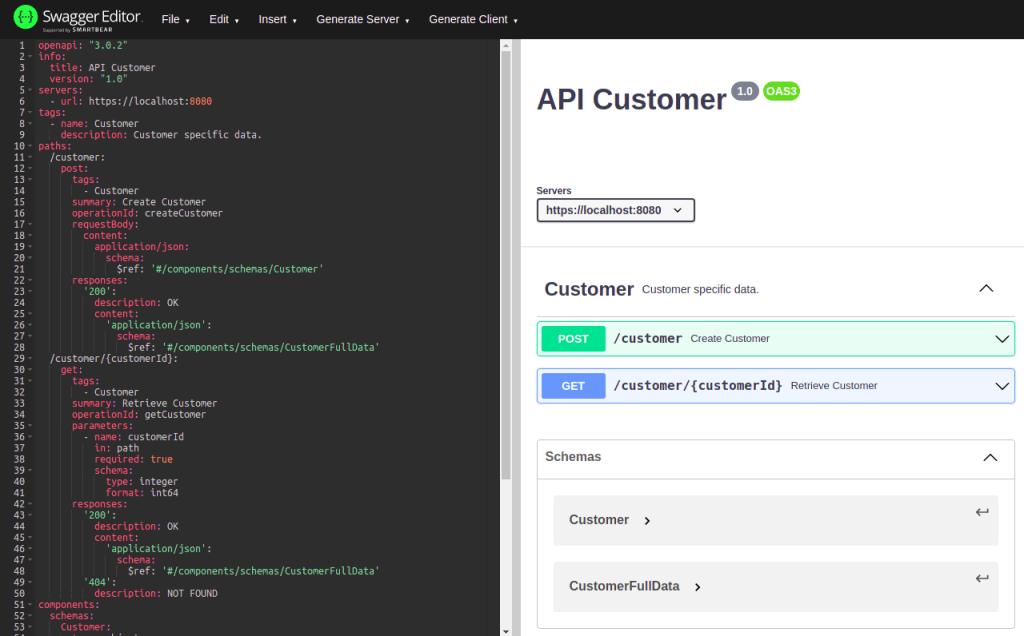The width and height of the screenshot is (1024, 636).
Task: Click the return arrow icon on Customer schema
Action: [981, 511]
